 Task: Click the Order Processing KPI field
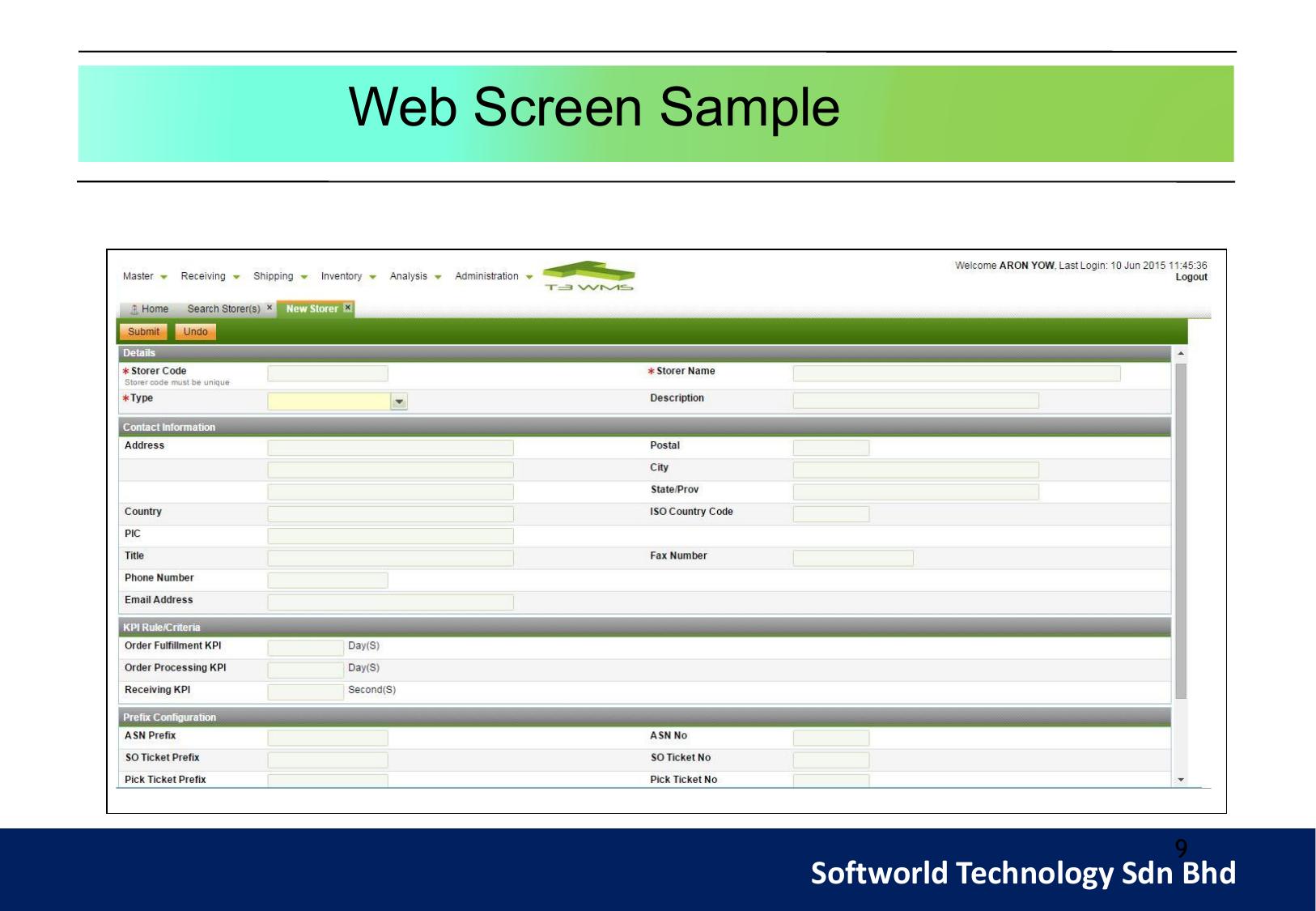[x=306, y=670]
